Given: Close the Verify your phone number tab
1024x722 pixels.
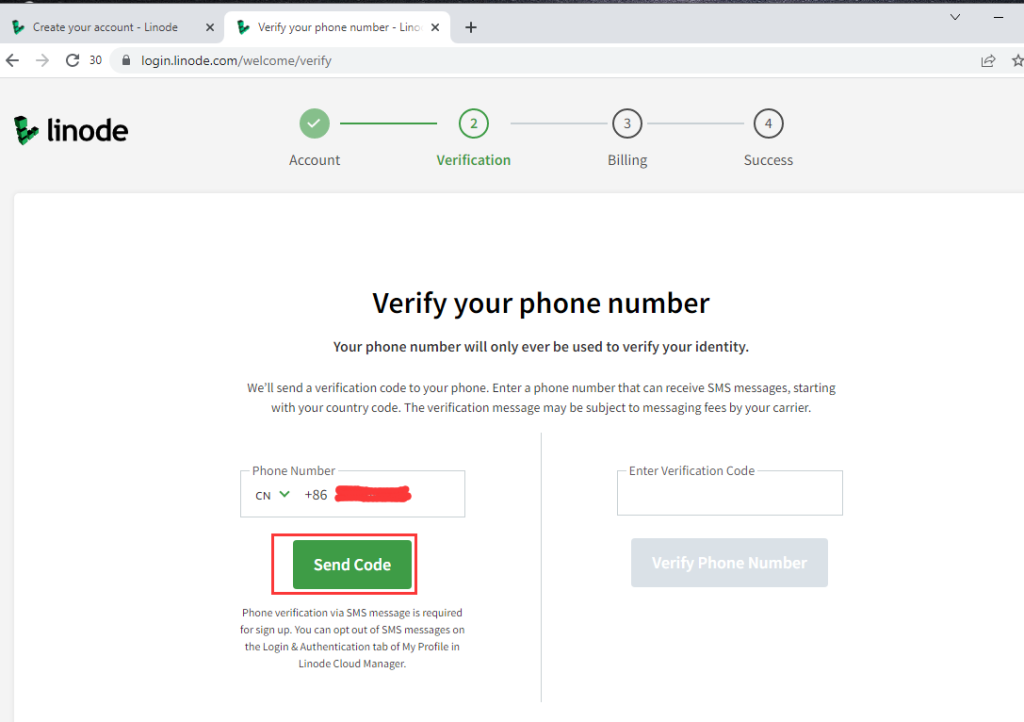Looking at the screenshot, I should (436, 27).
